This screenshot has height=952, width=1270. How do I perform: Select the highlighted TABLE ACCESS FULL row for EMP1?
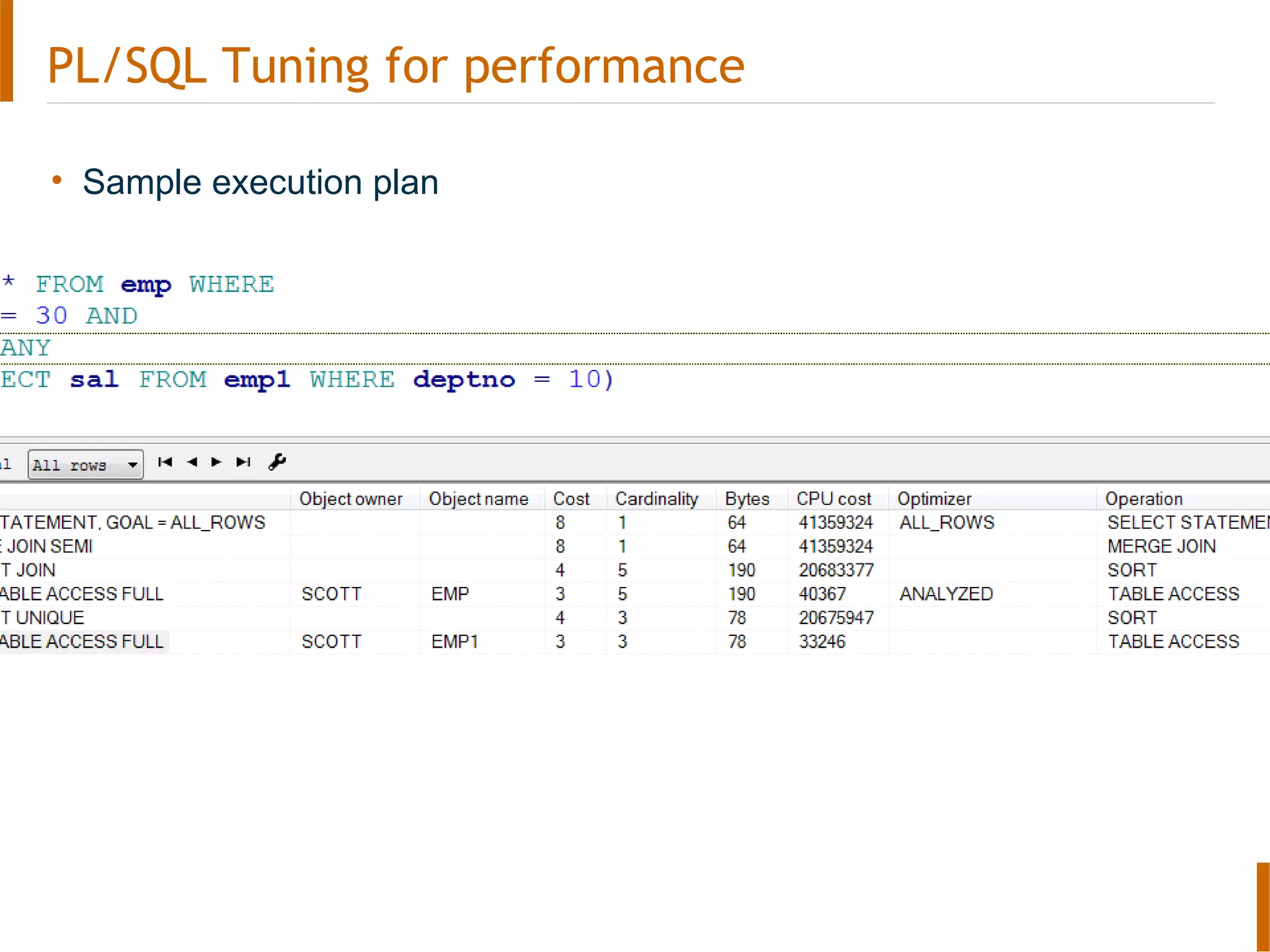pos(635,641)
